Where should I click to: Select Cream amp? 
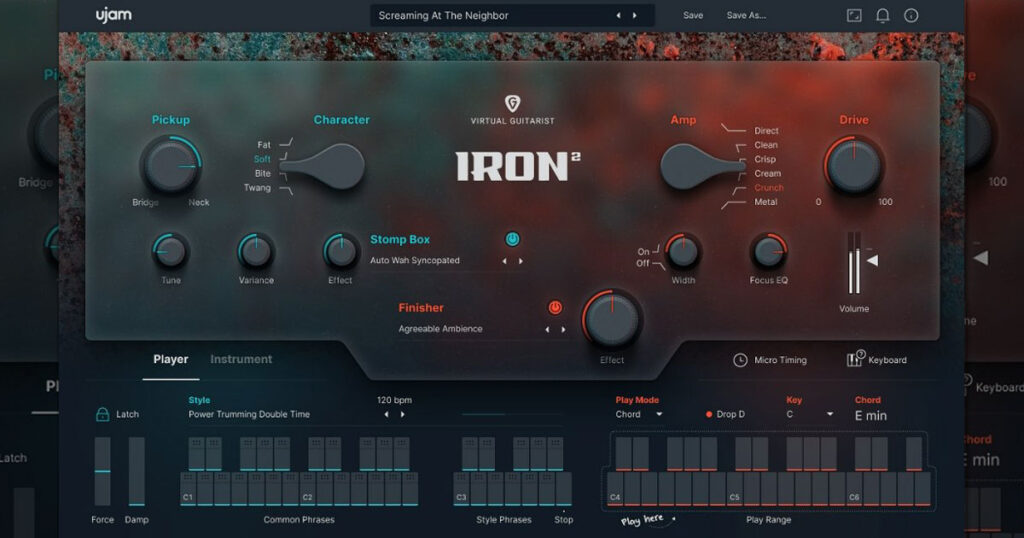[x=767, y=174]
